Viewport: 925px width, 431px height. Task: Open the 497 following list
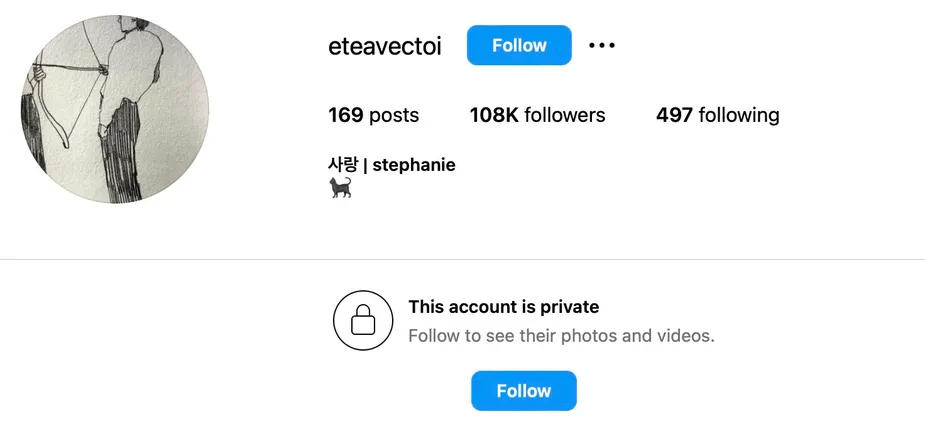[x=717, y=115]
